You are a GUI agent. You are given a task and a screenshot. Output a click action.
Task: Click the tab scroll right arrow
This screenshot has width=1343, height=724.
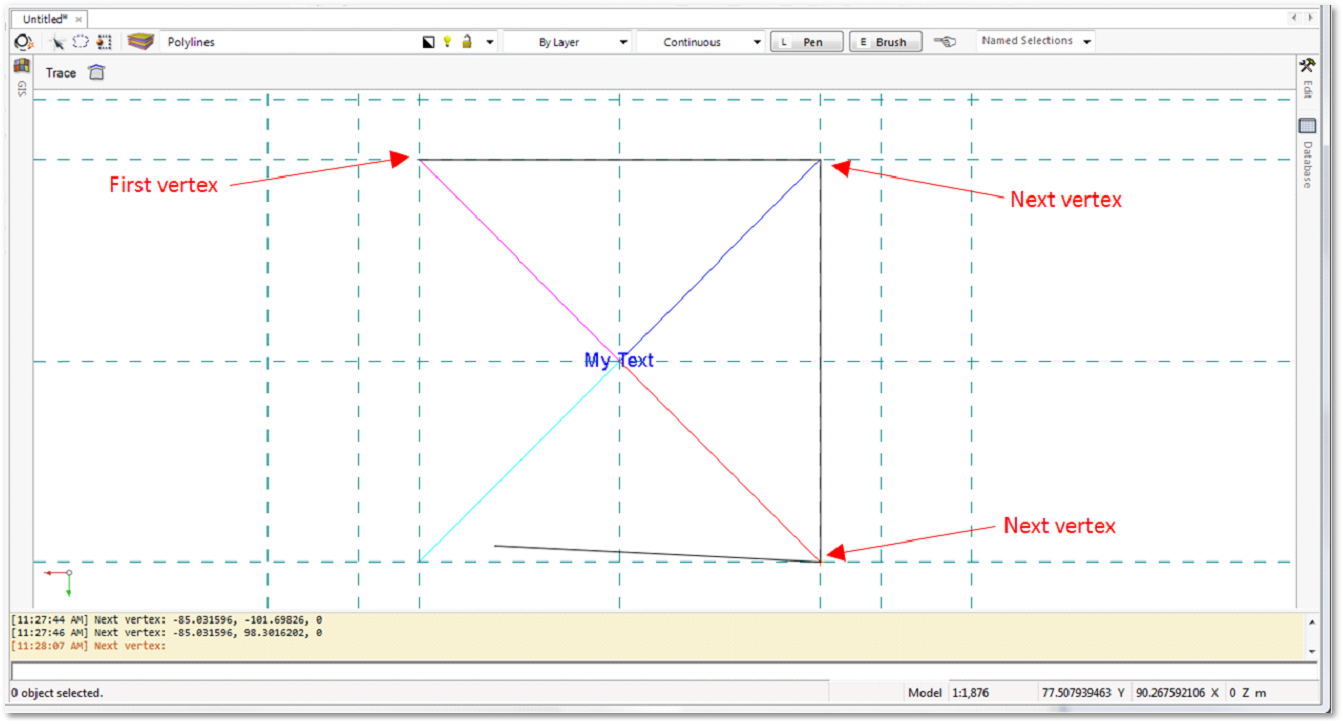[x=1310, y=18]
